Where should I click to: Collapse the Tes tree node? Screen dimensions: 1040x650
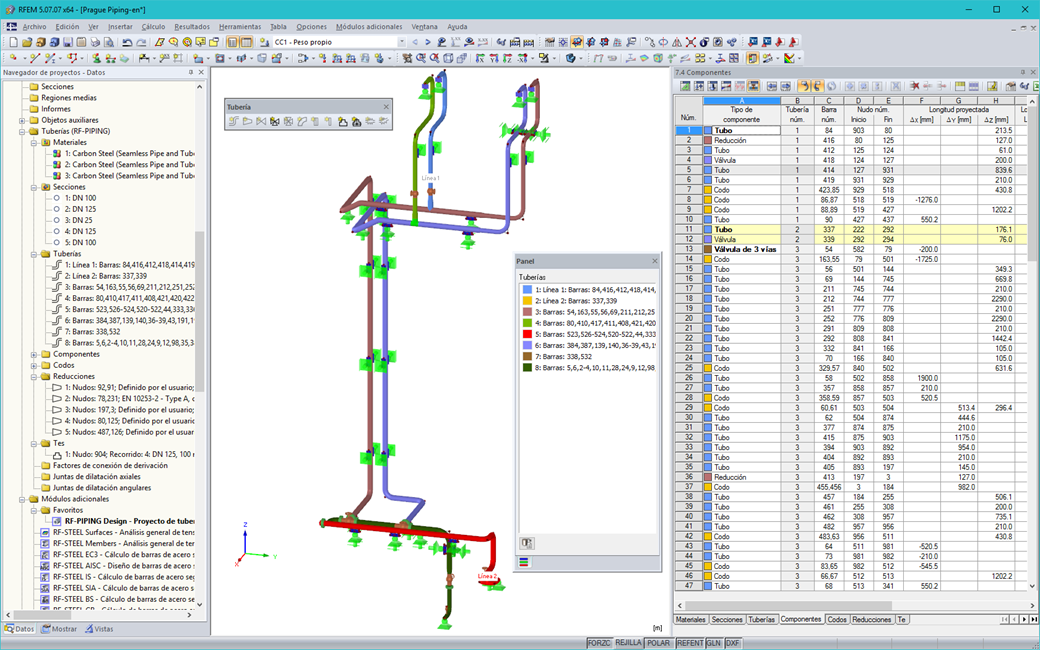(34, 444)
